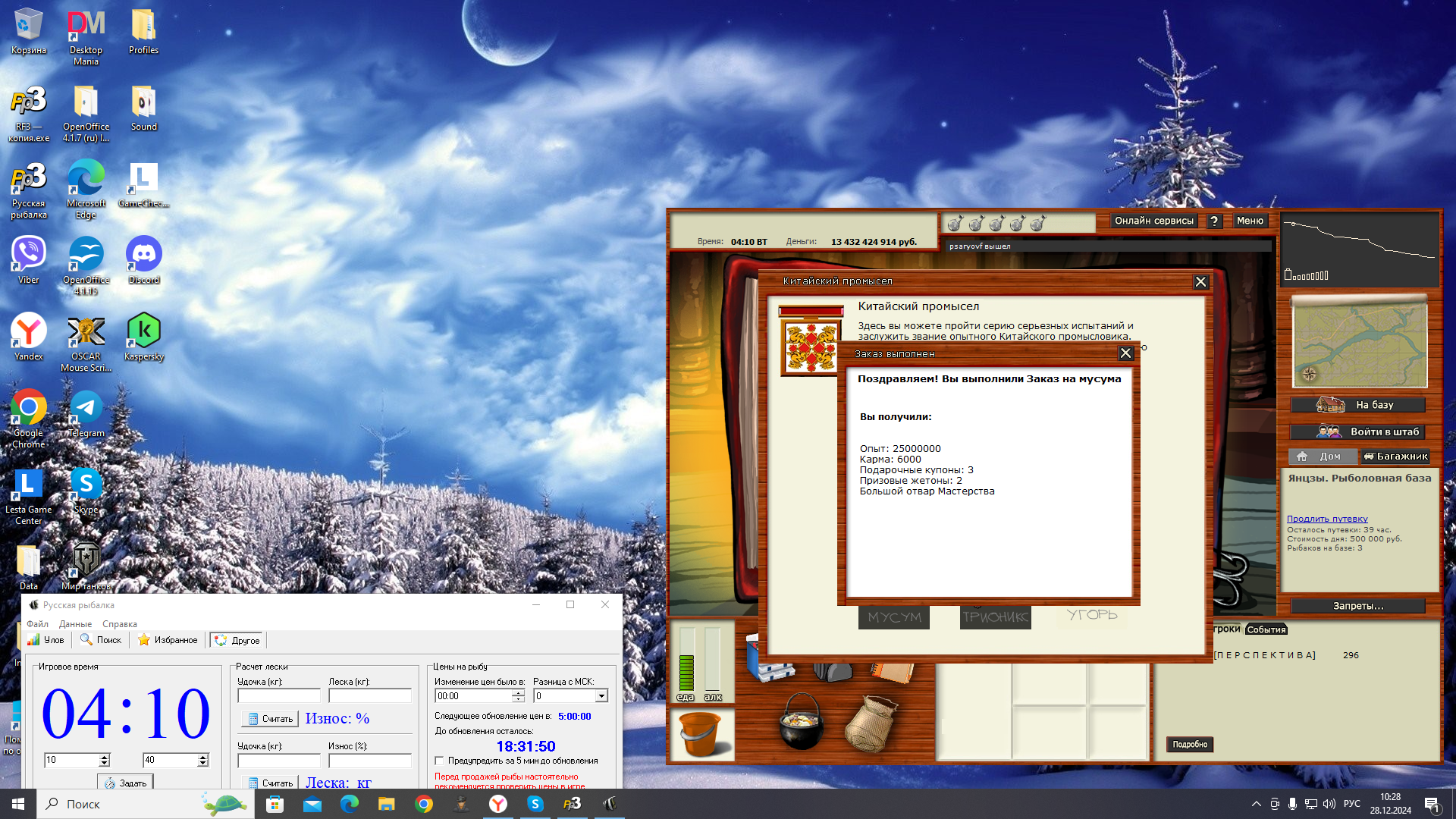Open the Lesta Game Center shortcut
Viewport: 1456px width, 819px height.
click(29, 496)
